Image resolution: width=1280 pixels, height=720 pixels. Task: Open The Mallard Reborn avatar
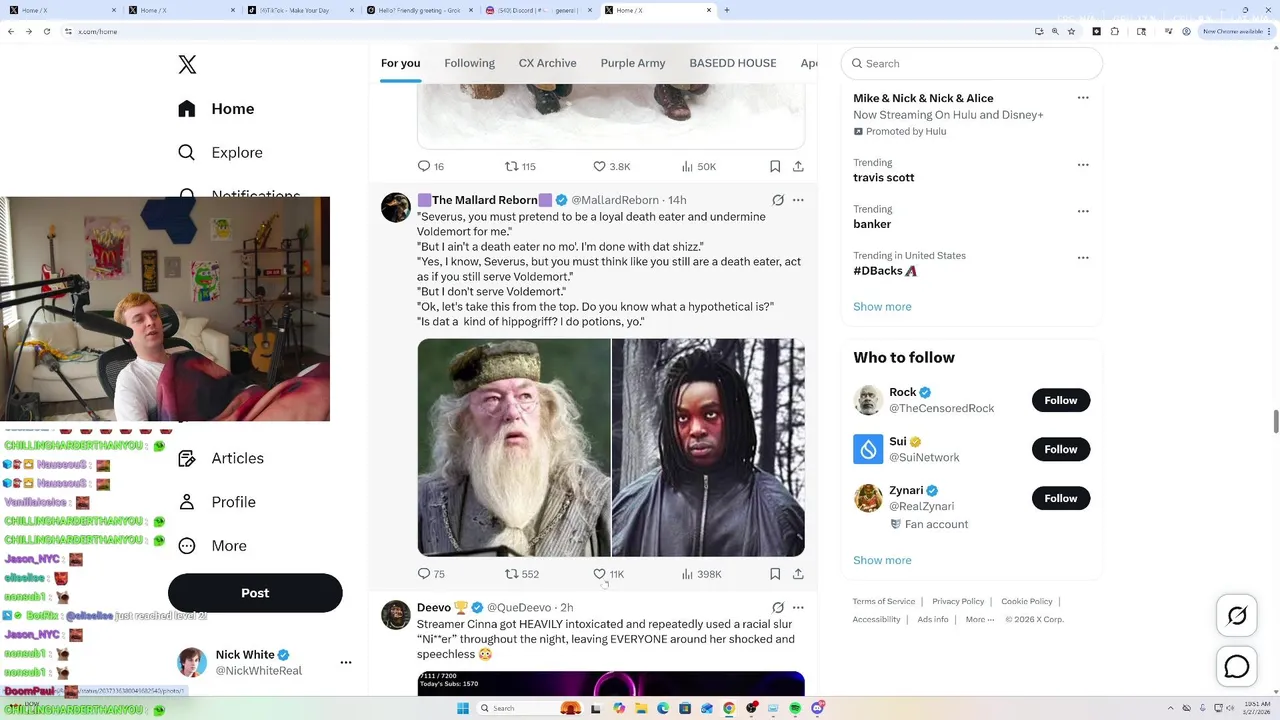pyautogui.click(x=396, y=207)
